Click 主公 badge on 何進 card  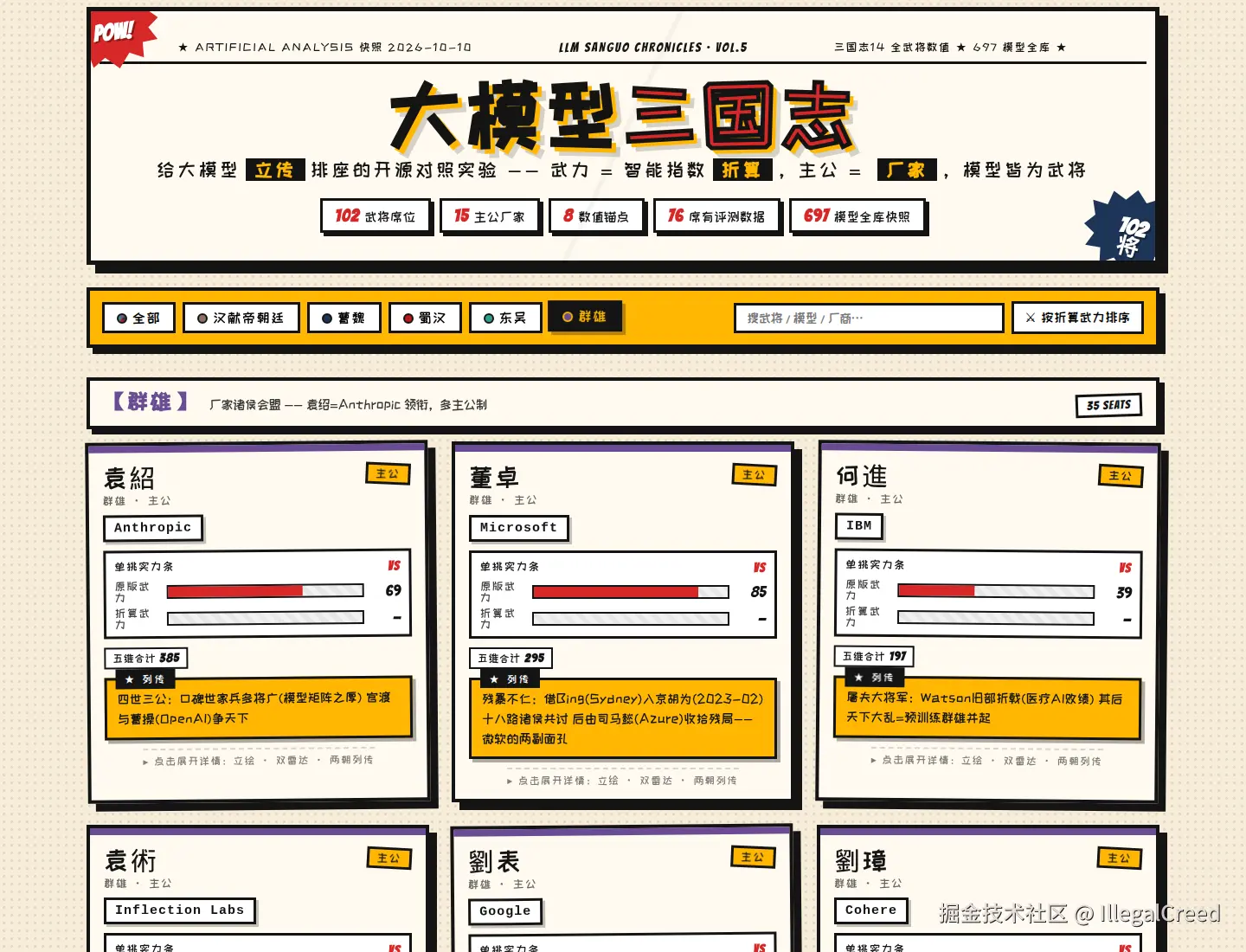tap(1121, 476)
